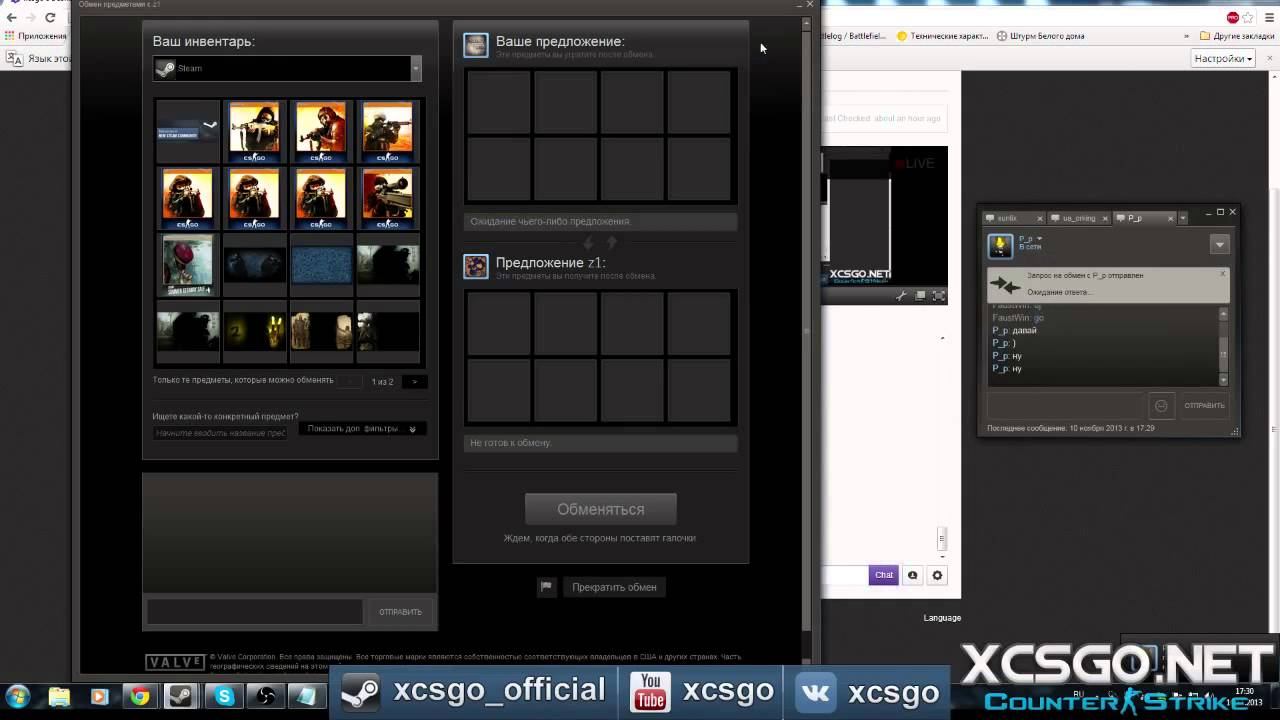The height and width of the screenshot is (720, 1280).
Task: Click the purple Chat button
Action: pyautogui.click(x=884, y=575)
